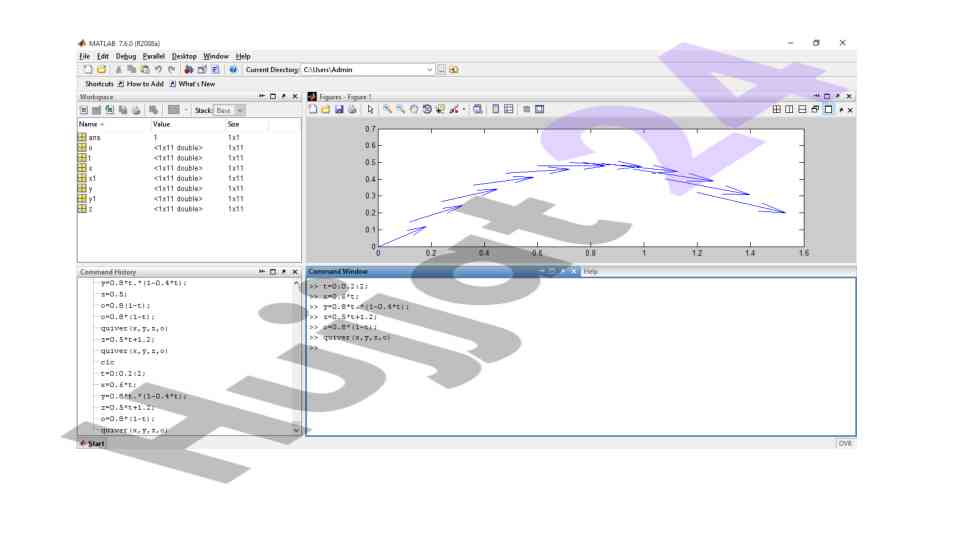Screen dimensions: 961x540
Task: Select the Zoom In tool in figure toolbar
Action: 387,109
